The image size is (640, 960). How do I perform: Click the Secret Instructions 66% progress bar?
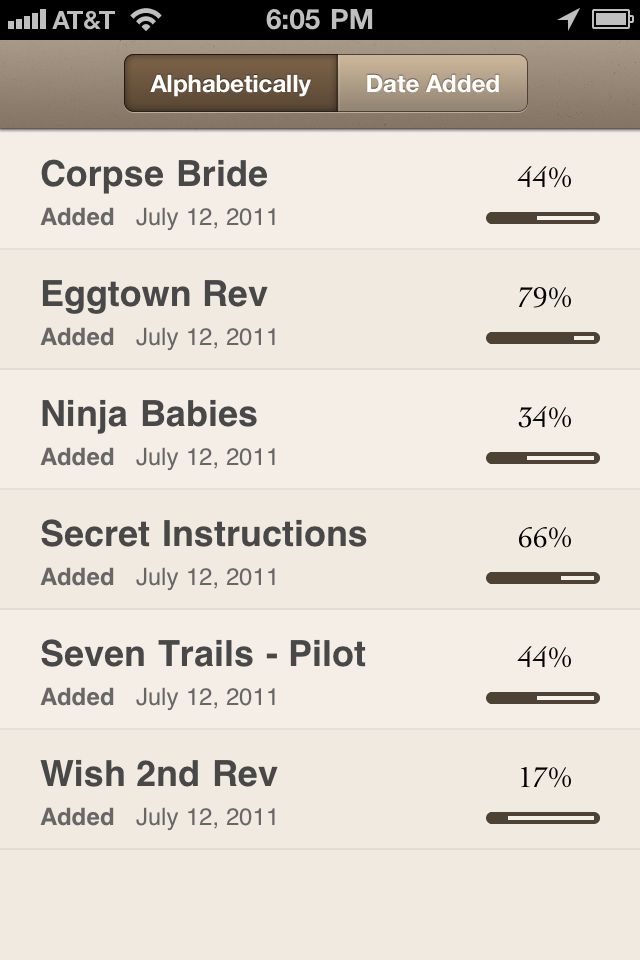point(543,578)
